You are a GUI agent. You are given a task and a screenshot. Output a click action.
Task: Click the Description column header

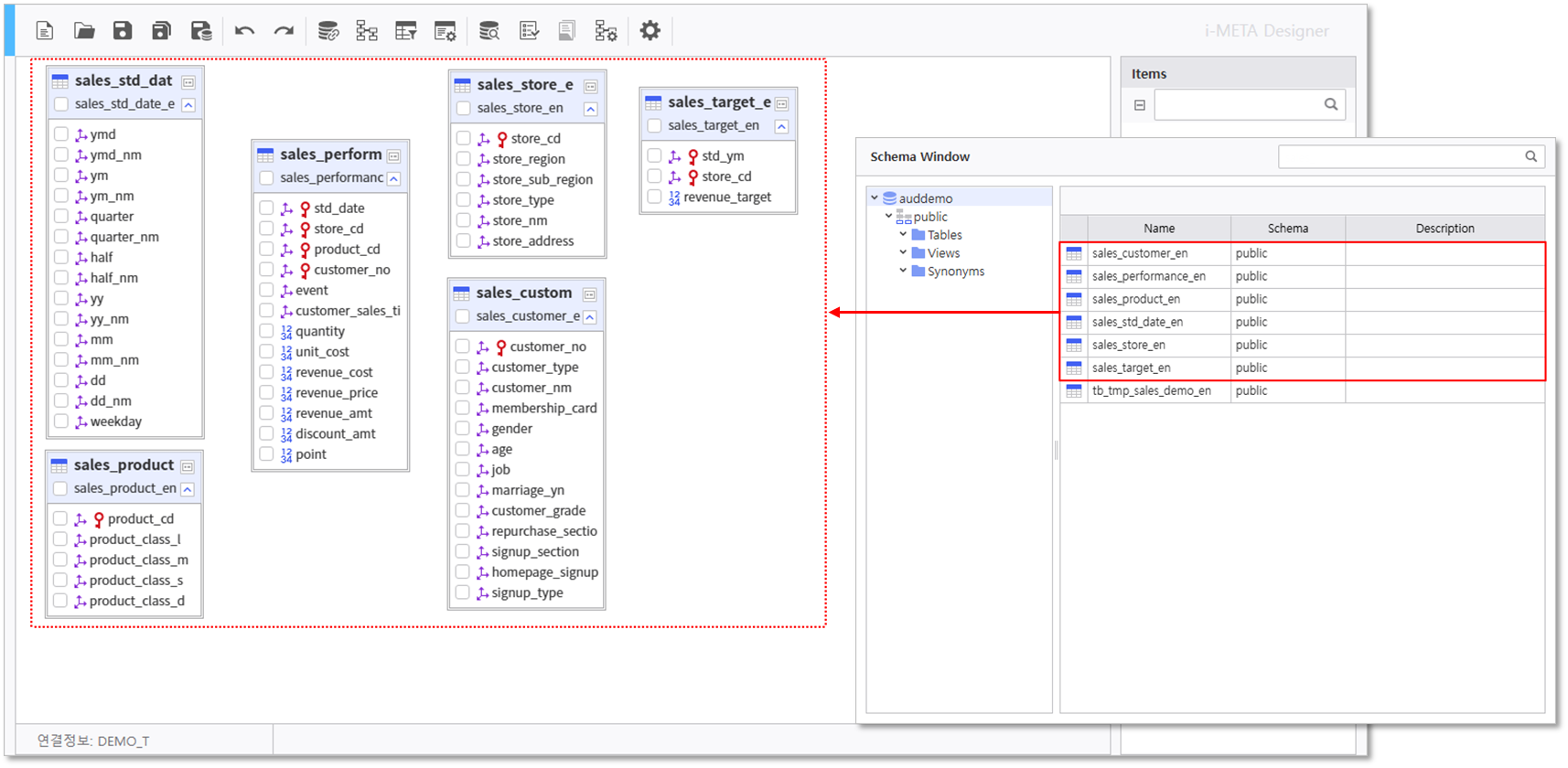point(1444,229)
